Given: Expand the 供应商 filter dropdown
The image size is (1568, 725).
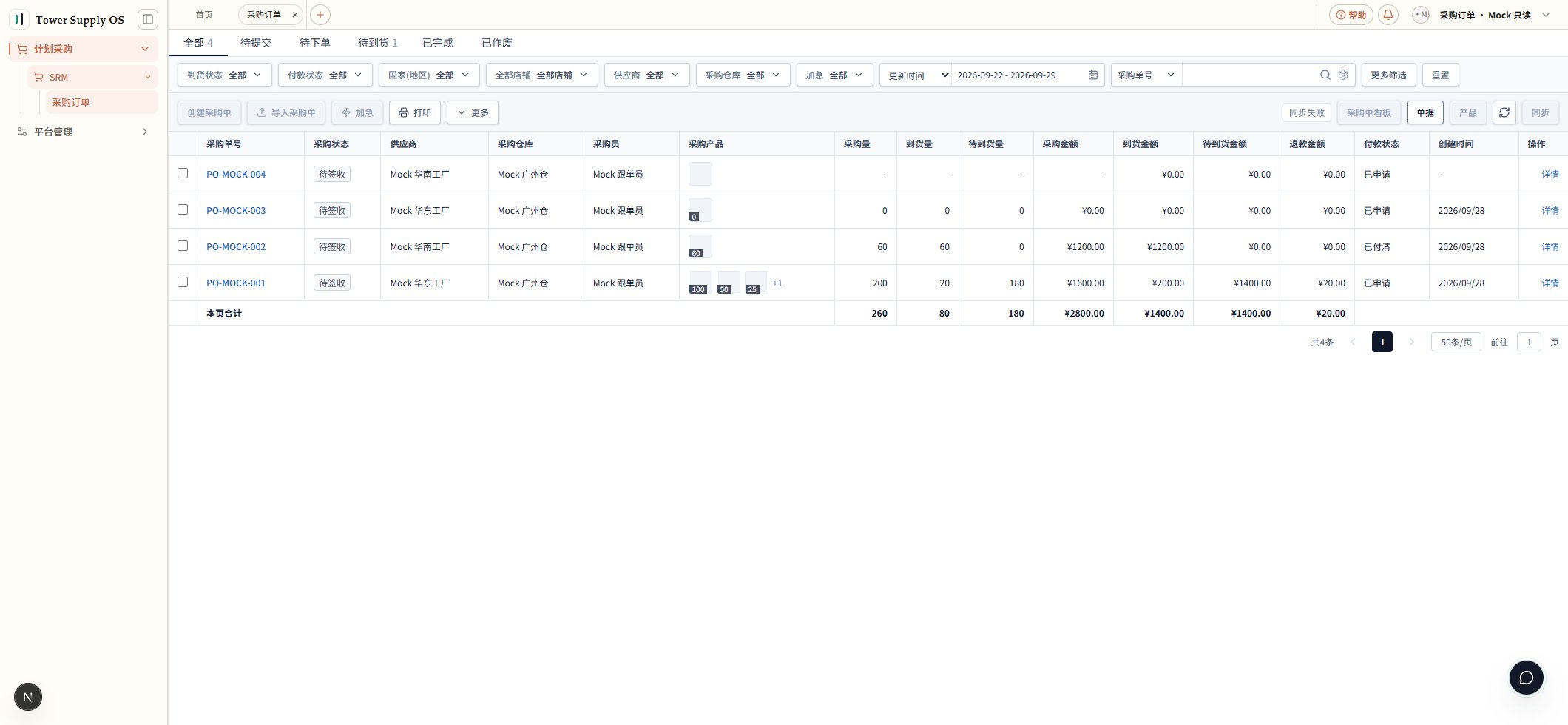Looking at the screenshot, I should tap(646, 75).
